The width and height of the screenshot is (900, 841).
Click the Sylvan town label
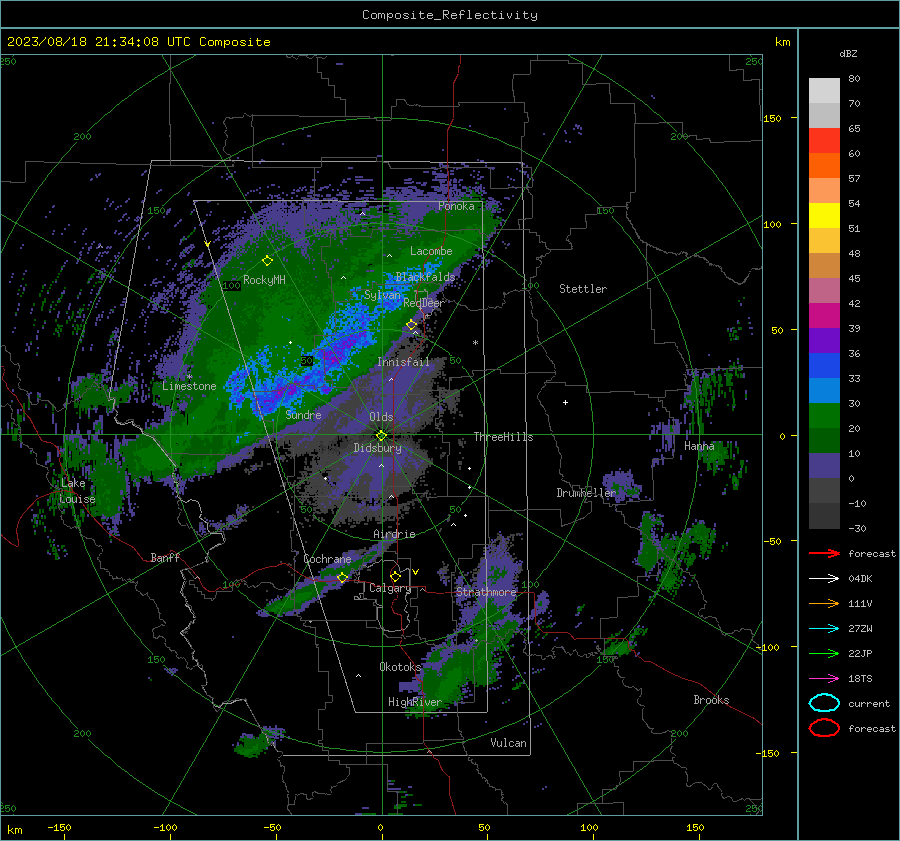(382, 295)
